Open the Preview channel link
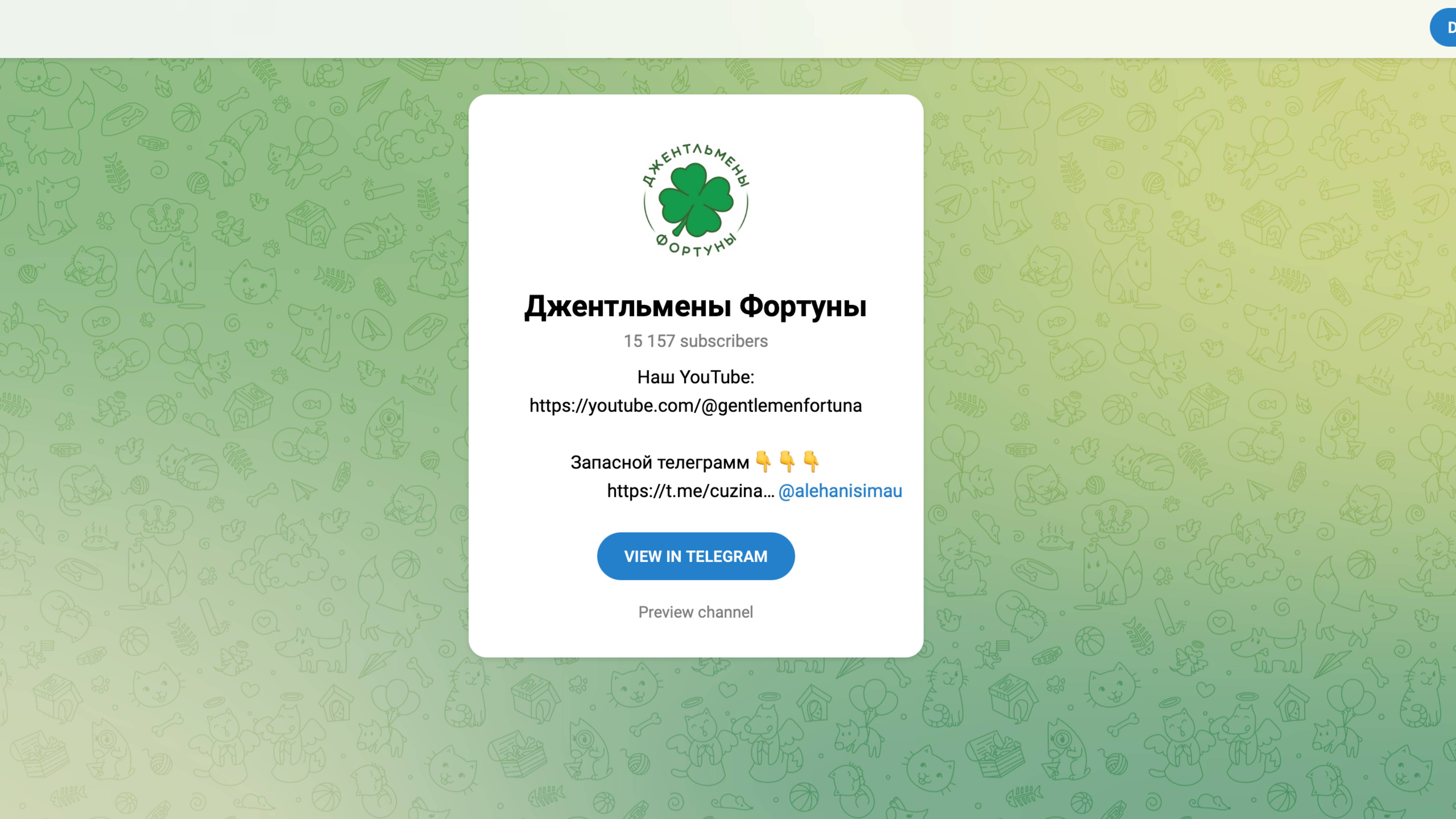Screen dimensions: 1456x819 pyautogui.click(x=696, y=612)
